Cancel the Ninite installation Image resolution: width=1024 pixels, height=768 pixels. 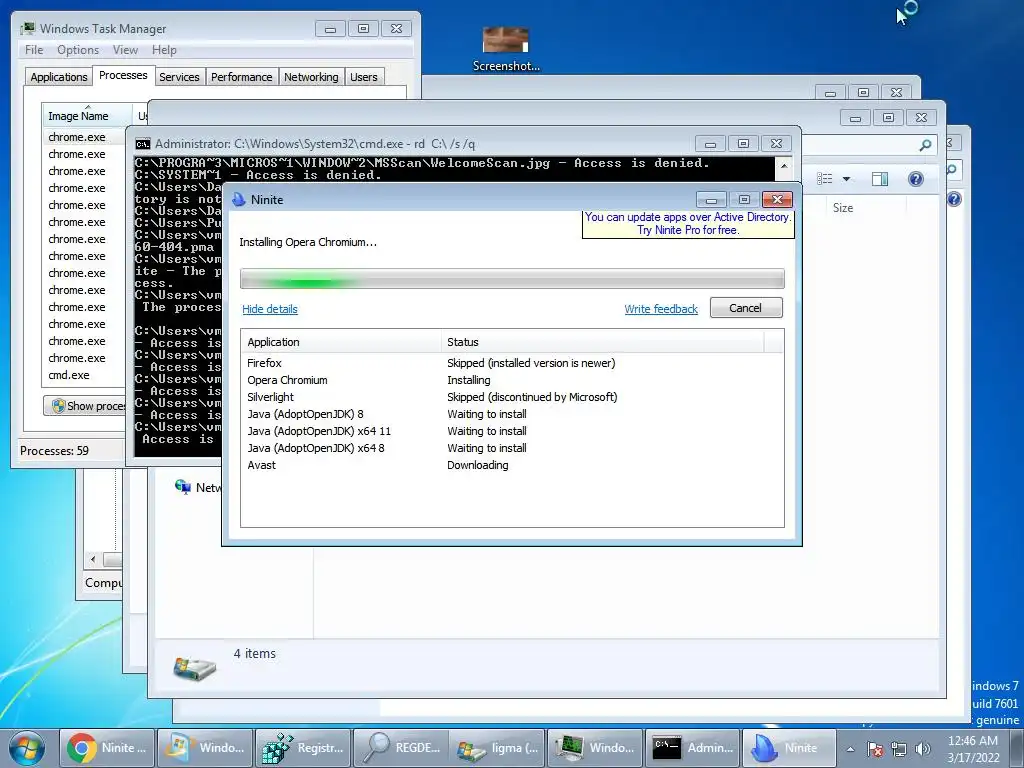(746, 308)
